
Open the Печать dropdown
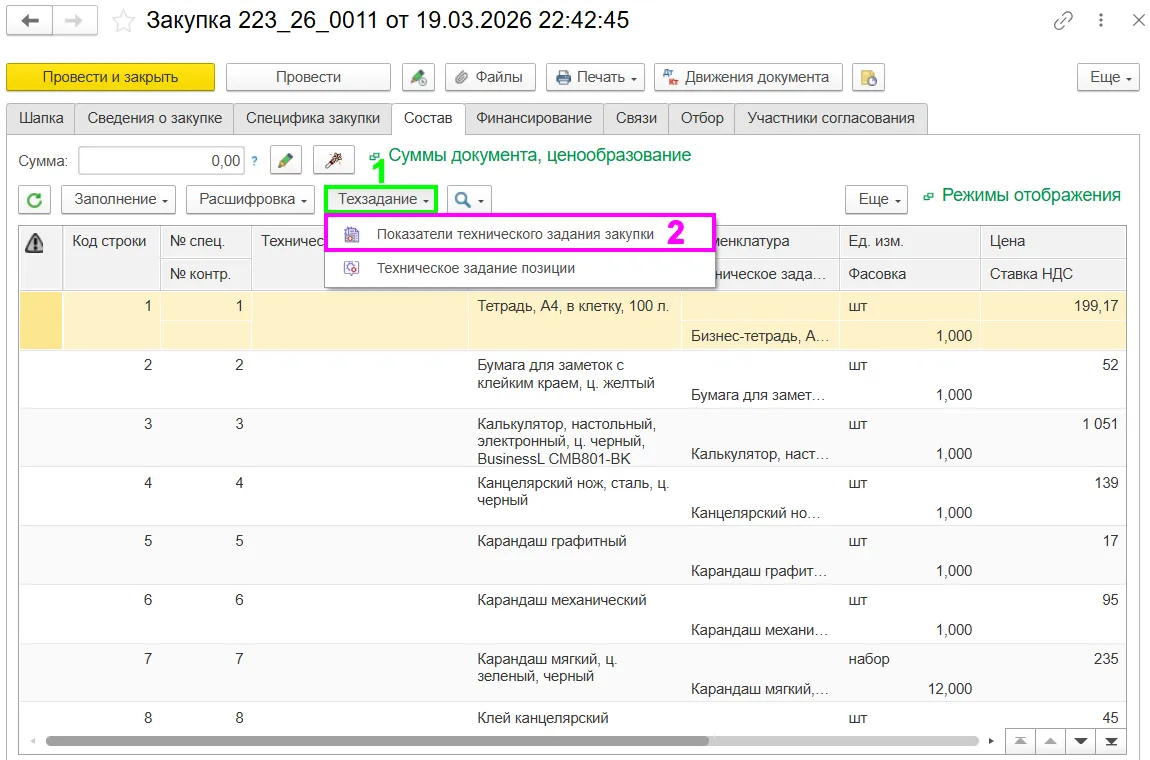click(596, 77)
